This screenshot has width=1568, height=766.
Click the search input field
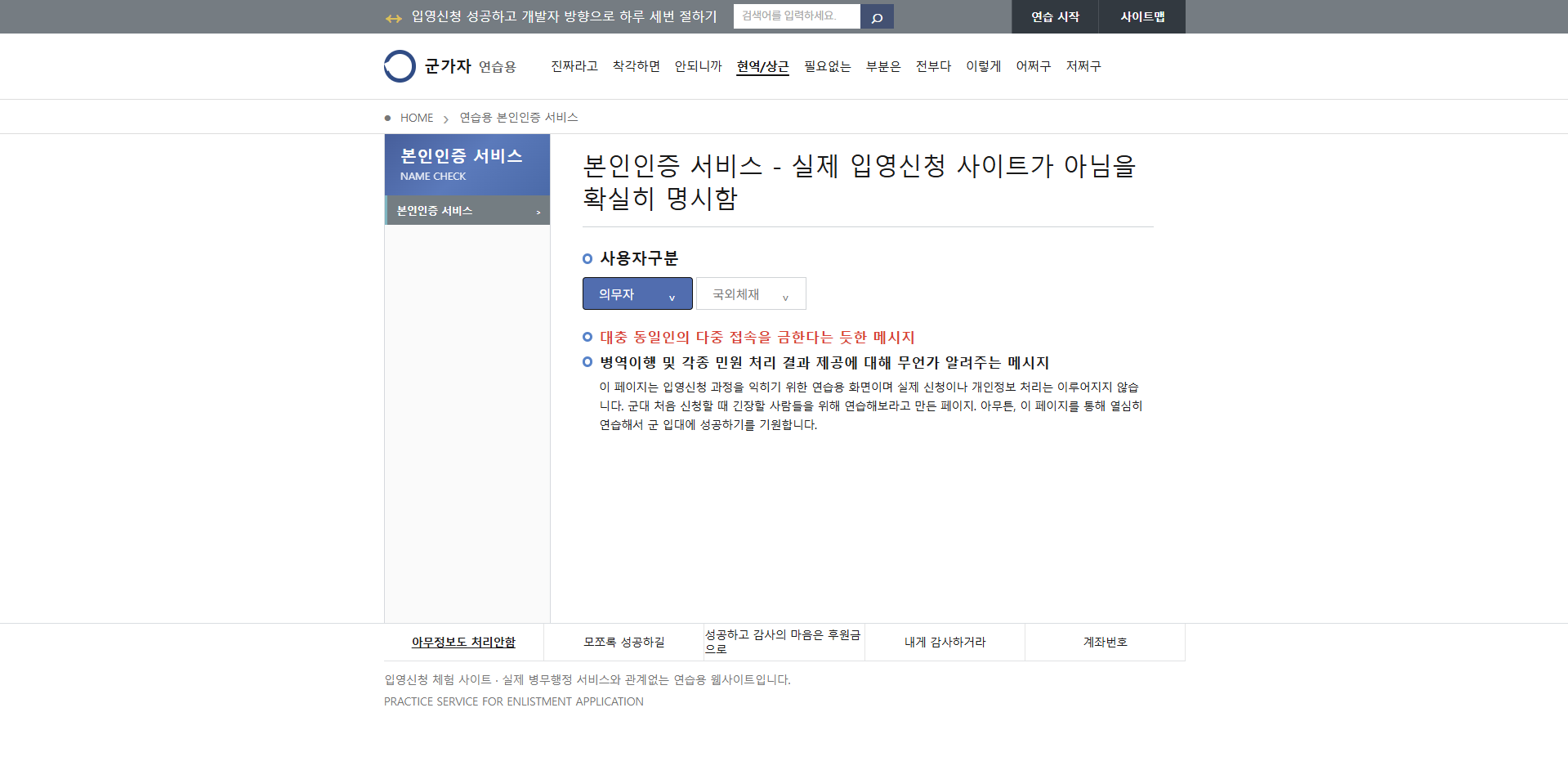tap(797, 16)
